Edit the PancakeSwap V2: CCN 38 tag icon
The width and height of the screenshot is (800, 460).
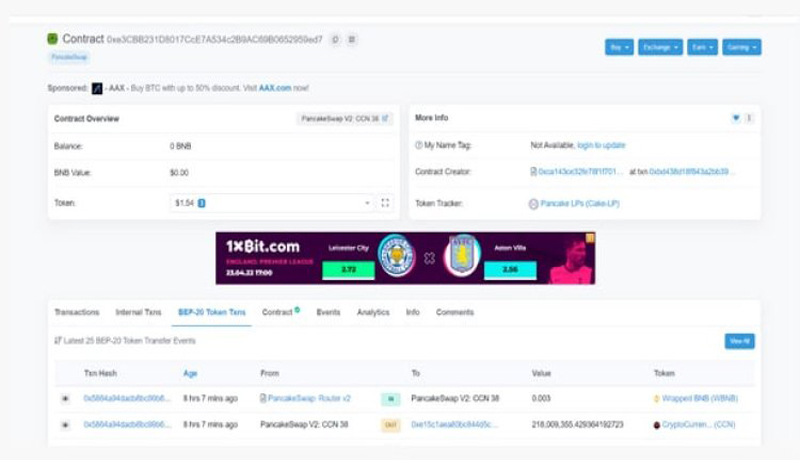[385, 118]
